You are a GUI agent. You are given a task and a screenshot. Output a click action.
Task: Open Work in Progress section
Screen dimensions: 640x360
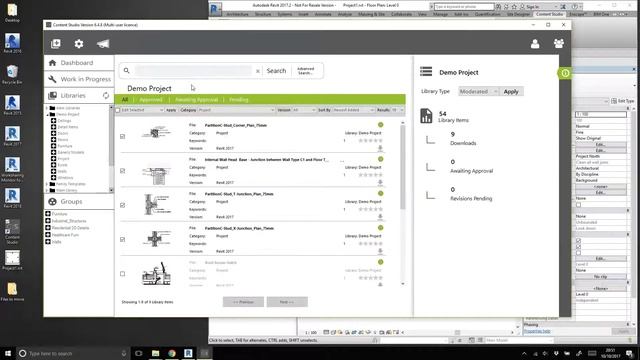pos(79,79)
